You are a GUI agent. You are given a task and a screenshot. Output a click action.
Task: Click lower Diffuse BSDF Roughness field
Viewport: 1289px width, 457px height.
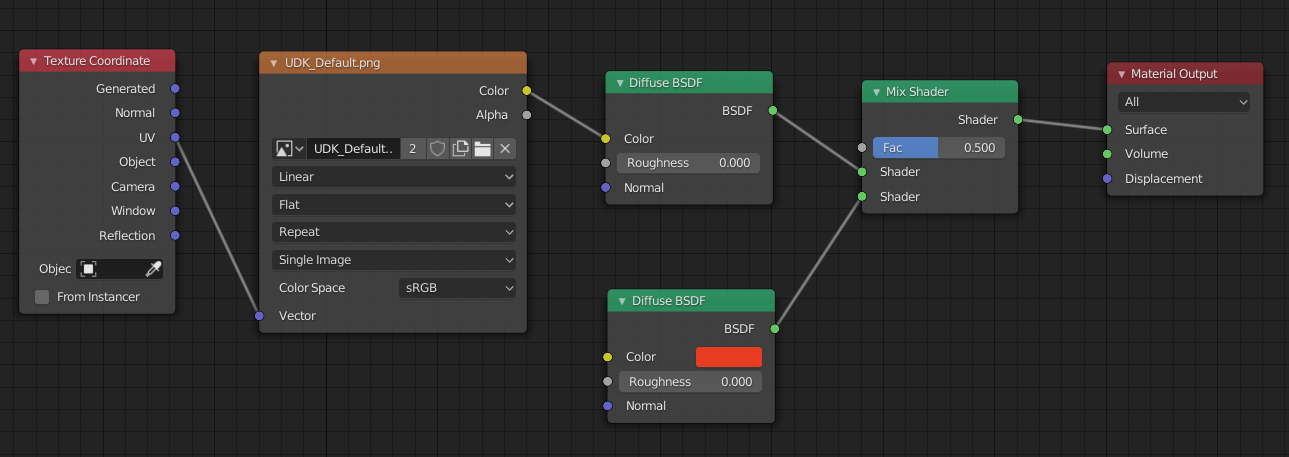click(x=690, y=382)
